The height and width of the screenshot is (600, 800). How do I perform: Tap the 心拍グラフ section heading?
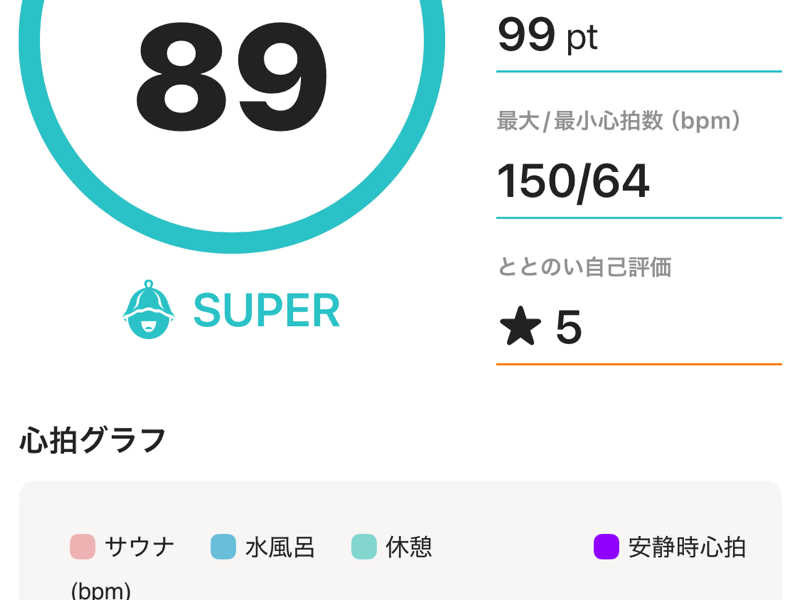93,440
